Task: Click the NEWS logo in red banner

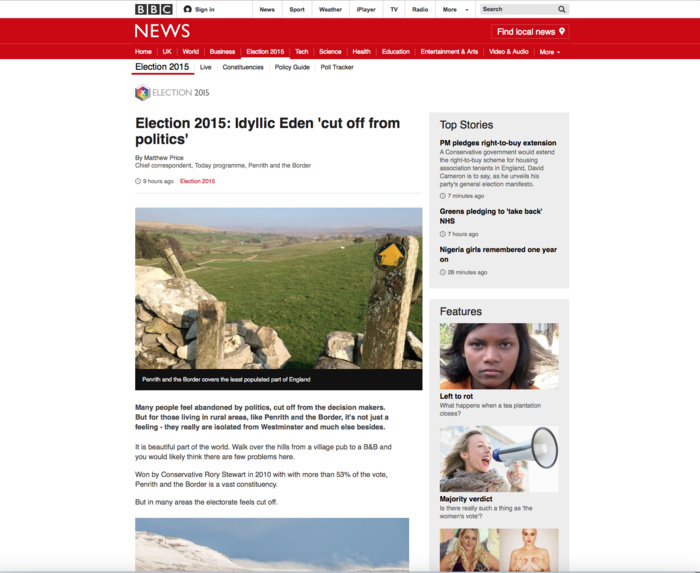Action: (162, 31)
